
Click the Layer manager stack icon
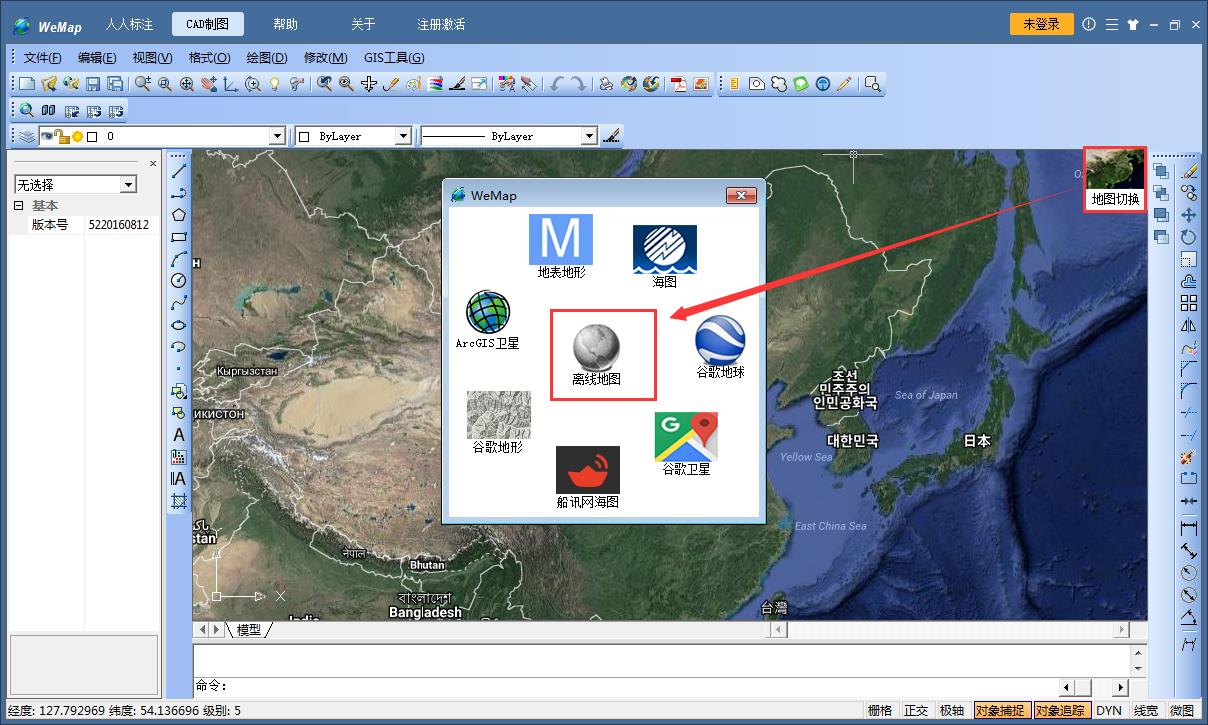pos(27,136)
